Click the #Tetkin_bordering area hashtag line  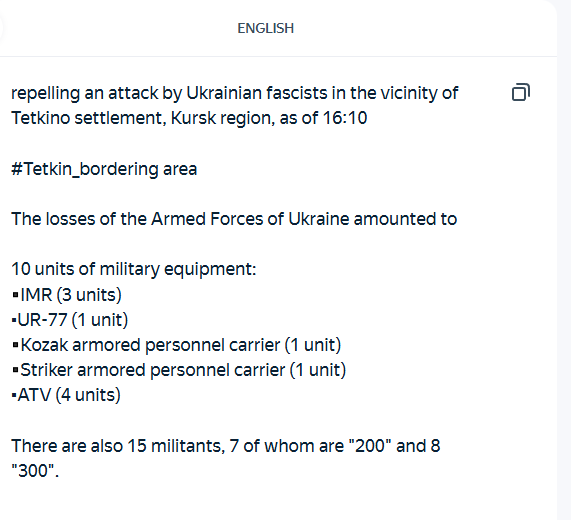coord(104,169)
